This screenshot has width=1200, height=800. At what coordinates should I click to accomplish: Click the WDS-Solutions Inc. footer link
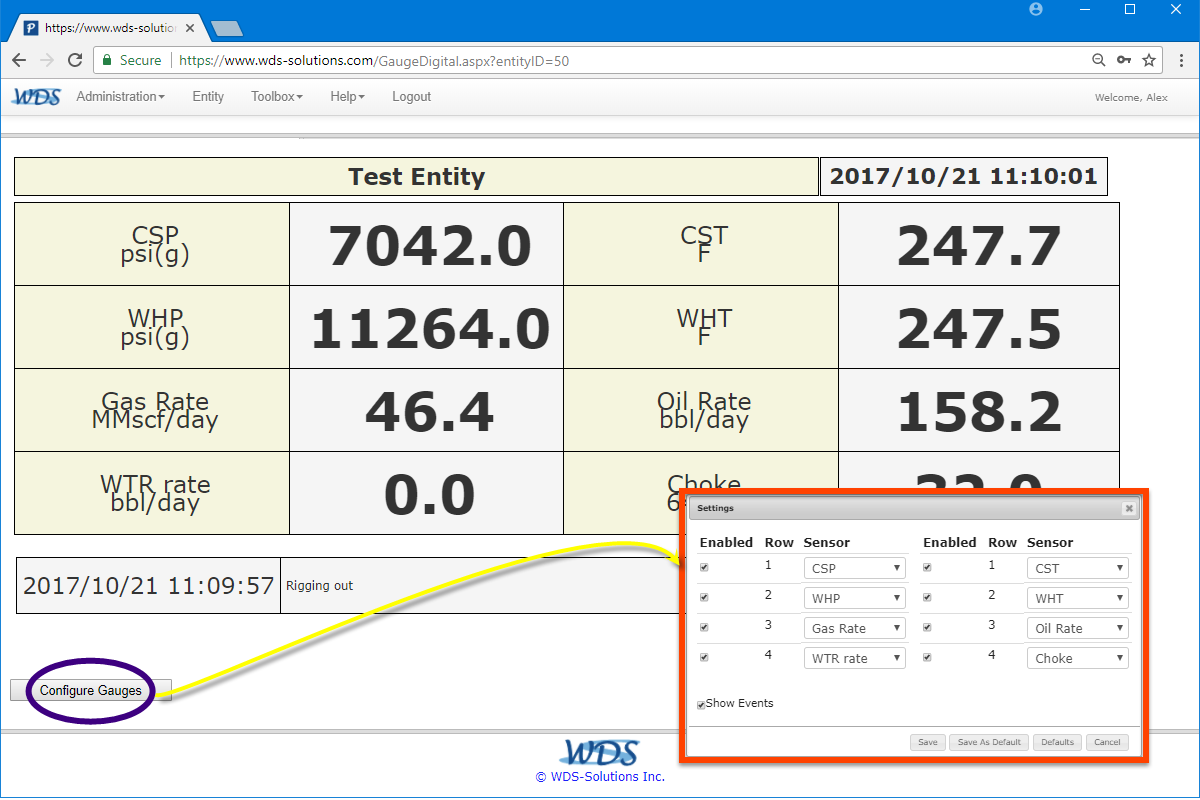(x=600, y=776)
